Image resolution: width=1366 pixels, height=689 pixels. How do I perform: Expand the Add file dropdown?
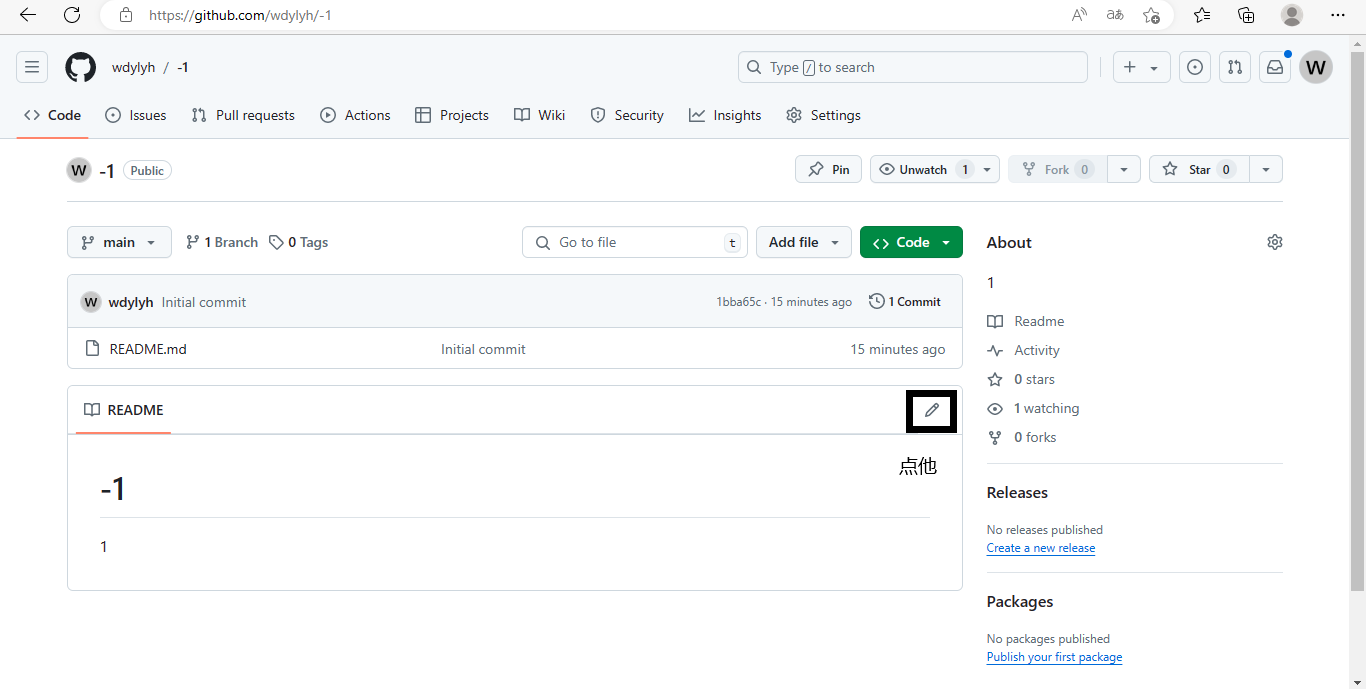(804, 242)
